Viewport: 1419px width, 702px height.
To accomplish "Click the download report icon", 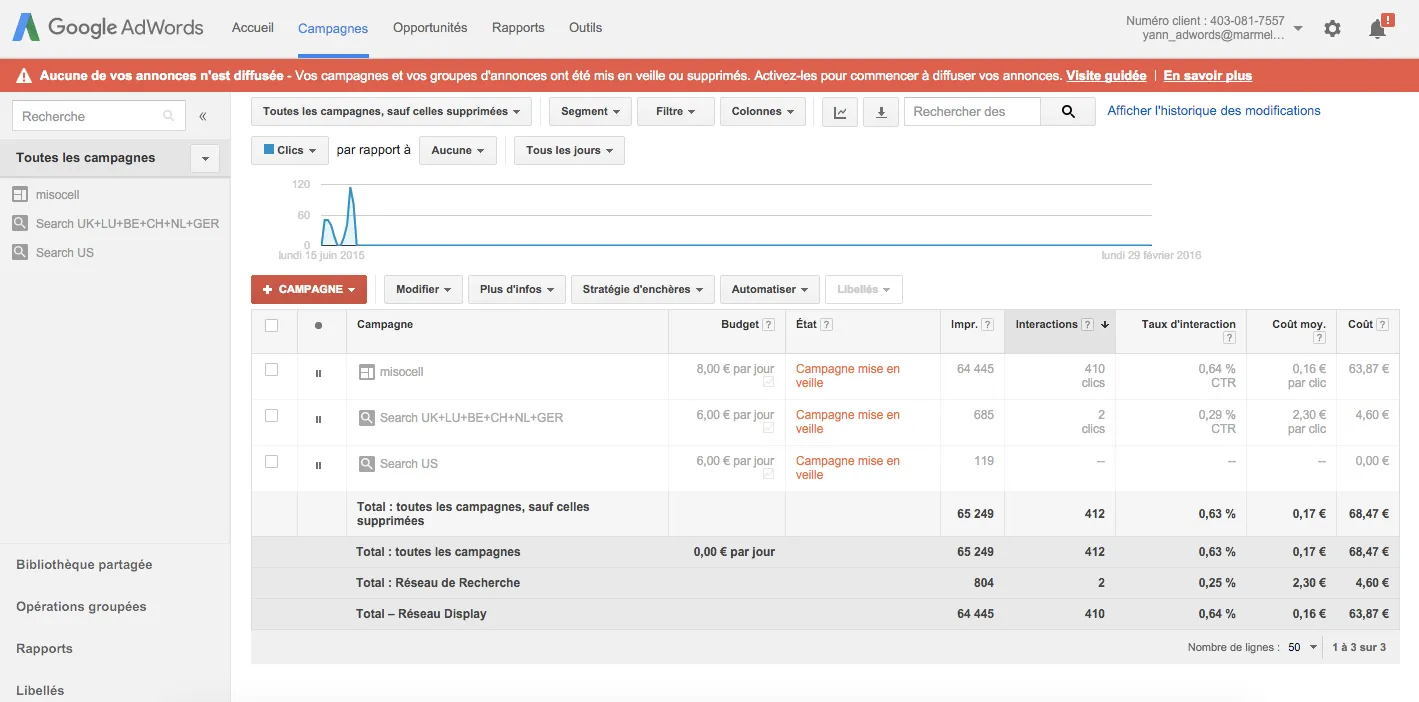I will [x=881, y=112].
